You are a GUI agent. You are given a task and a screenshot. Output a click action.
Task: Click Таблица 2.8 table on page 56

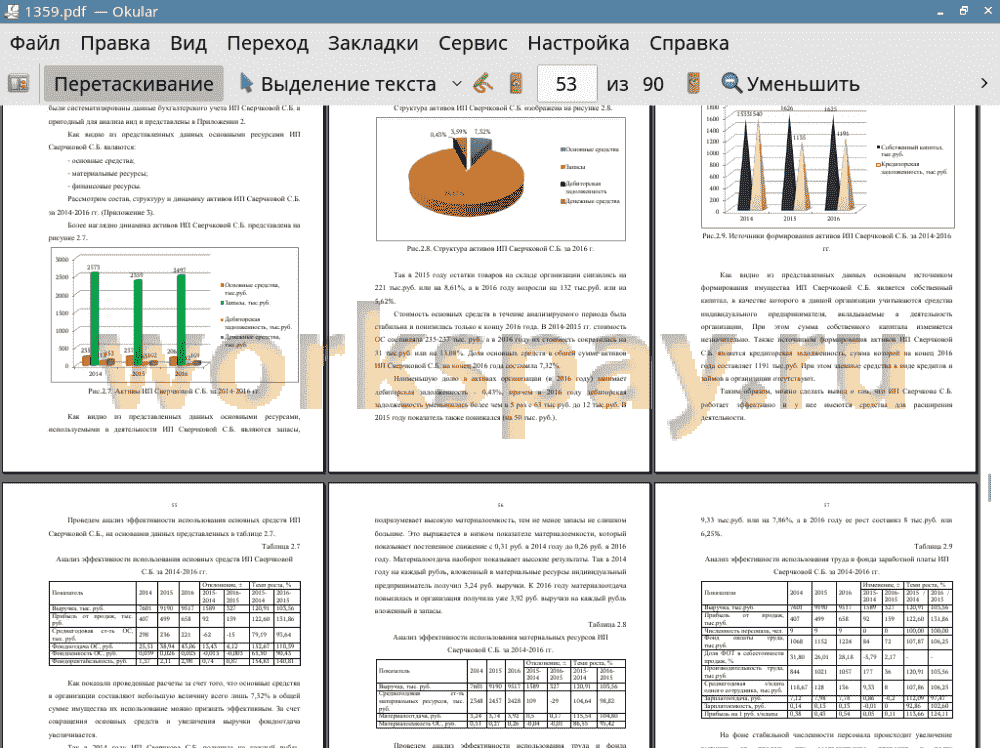501,694
